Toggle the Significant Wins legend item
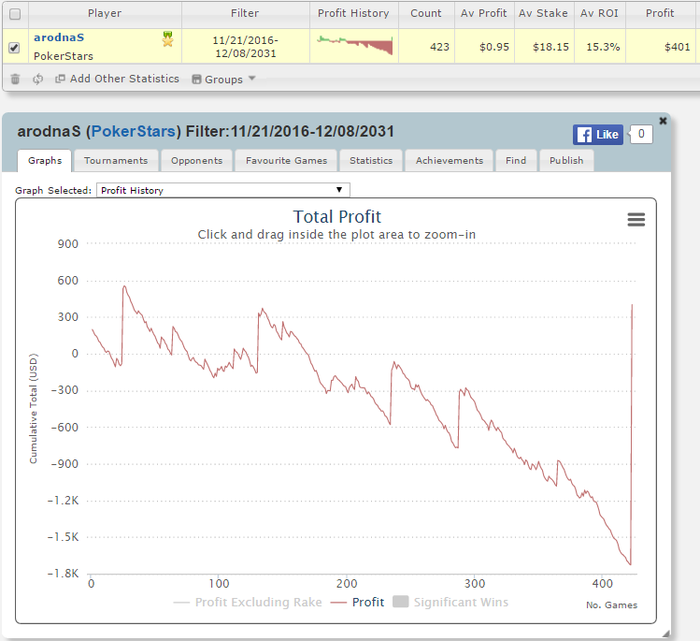The width and height of the screenshot is (700, 641). tap(450, 602)
